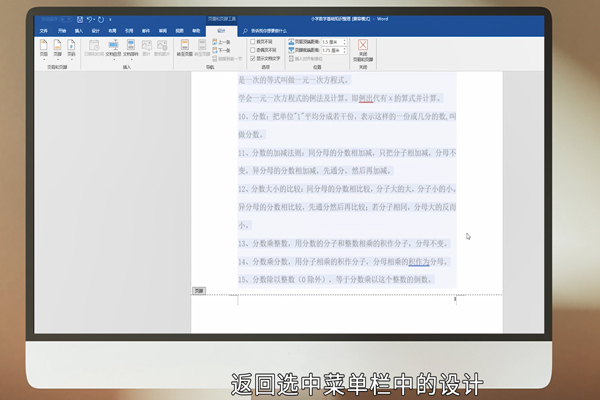
Task: Switch to the 插入 (Insert) tab
Action: click(x=79, y=31)
